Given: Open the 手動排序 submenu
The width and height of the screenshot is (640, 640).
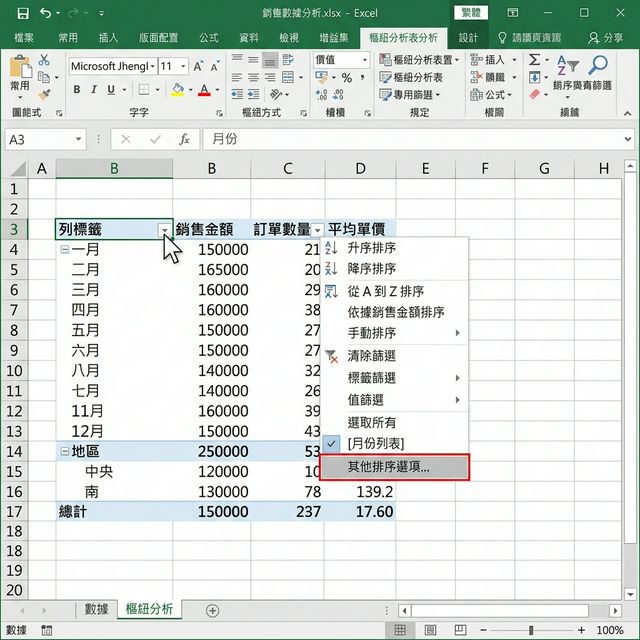Looking at the screenshot, I should (394, 333).
